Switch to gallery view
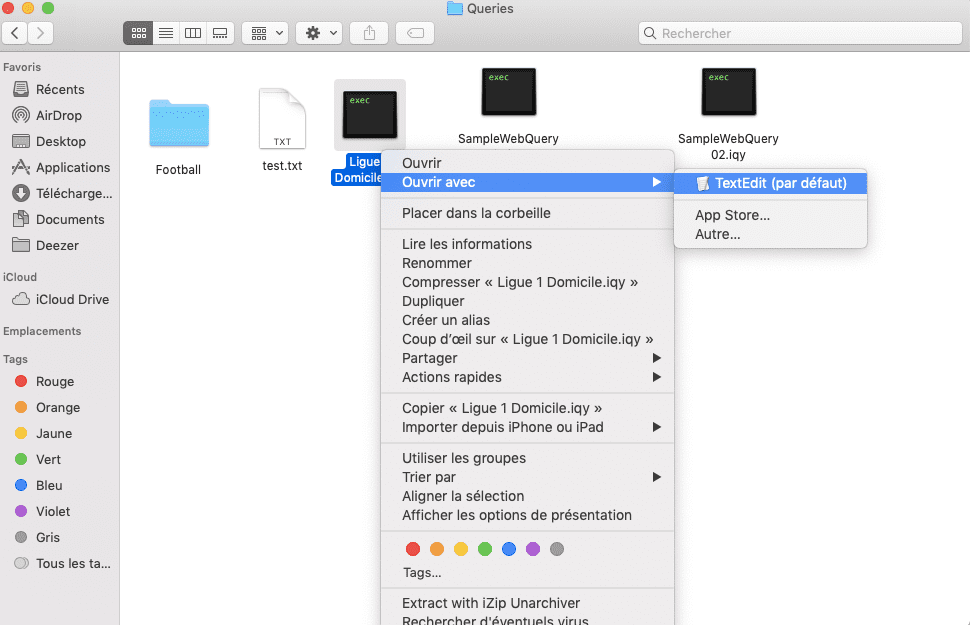This screenshot has height=625, width=970. pyautogui.click(x=220, y=33)
